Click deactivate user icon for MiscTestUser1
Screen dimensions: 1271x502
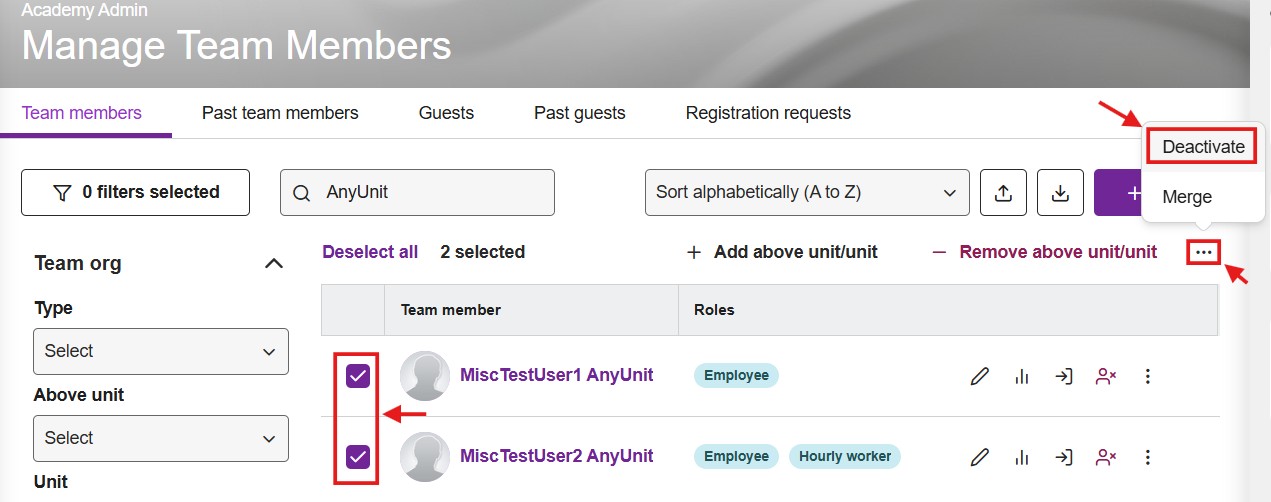(1106, 376)
